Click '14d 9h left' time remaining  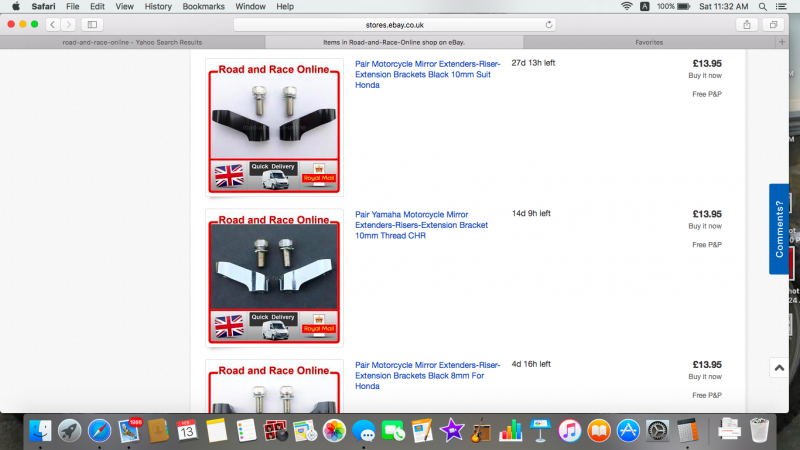point(531,213)
